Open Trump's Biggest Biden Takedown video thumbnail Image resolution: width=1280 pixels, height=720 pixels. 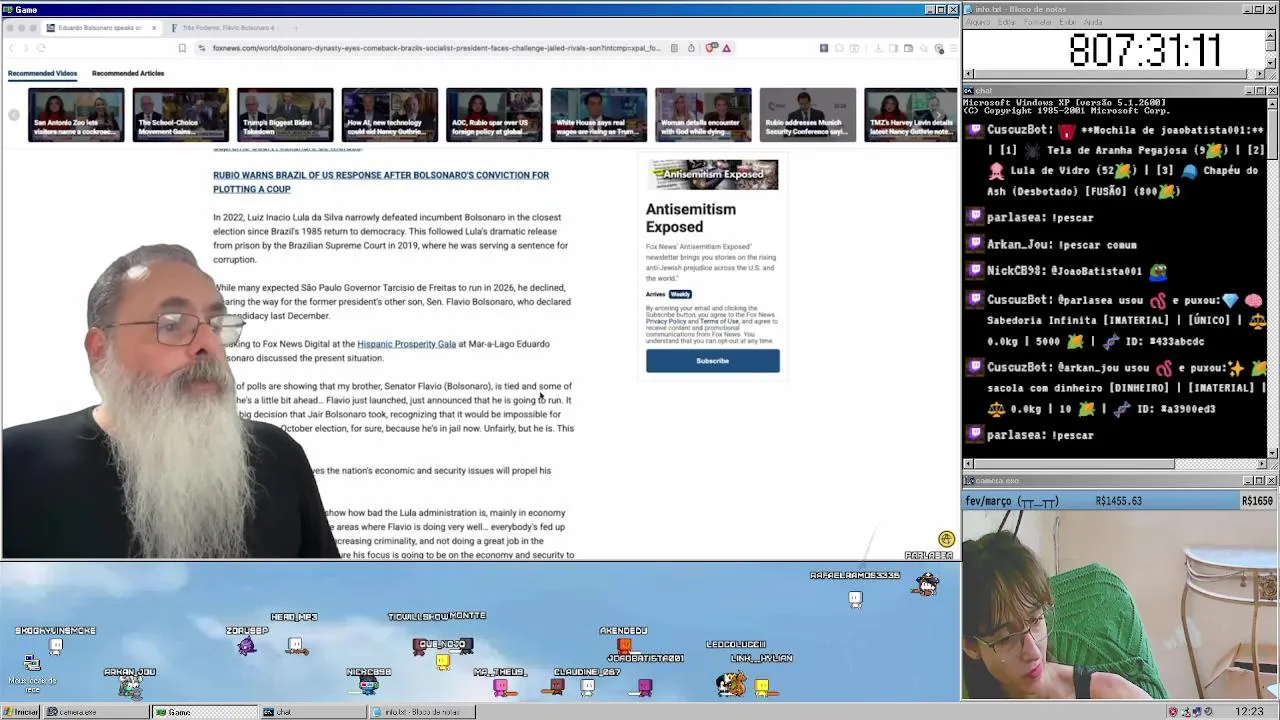(x=285, y=115)
